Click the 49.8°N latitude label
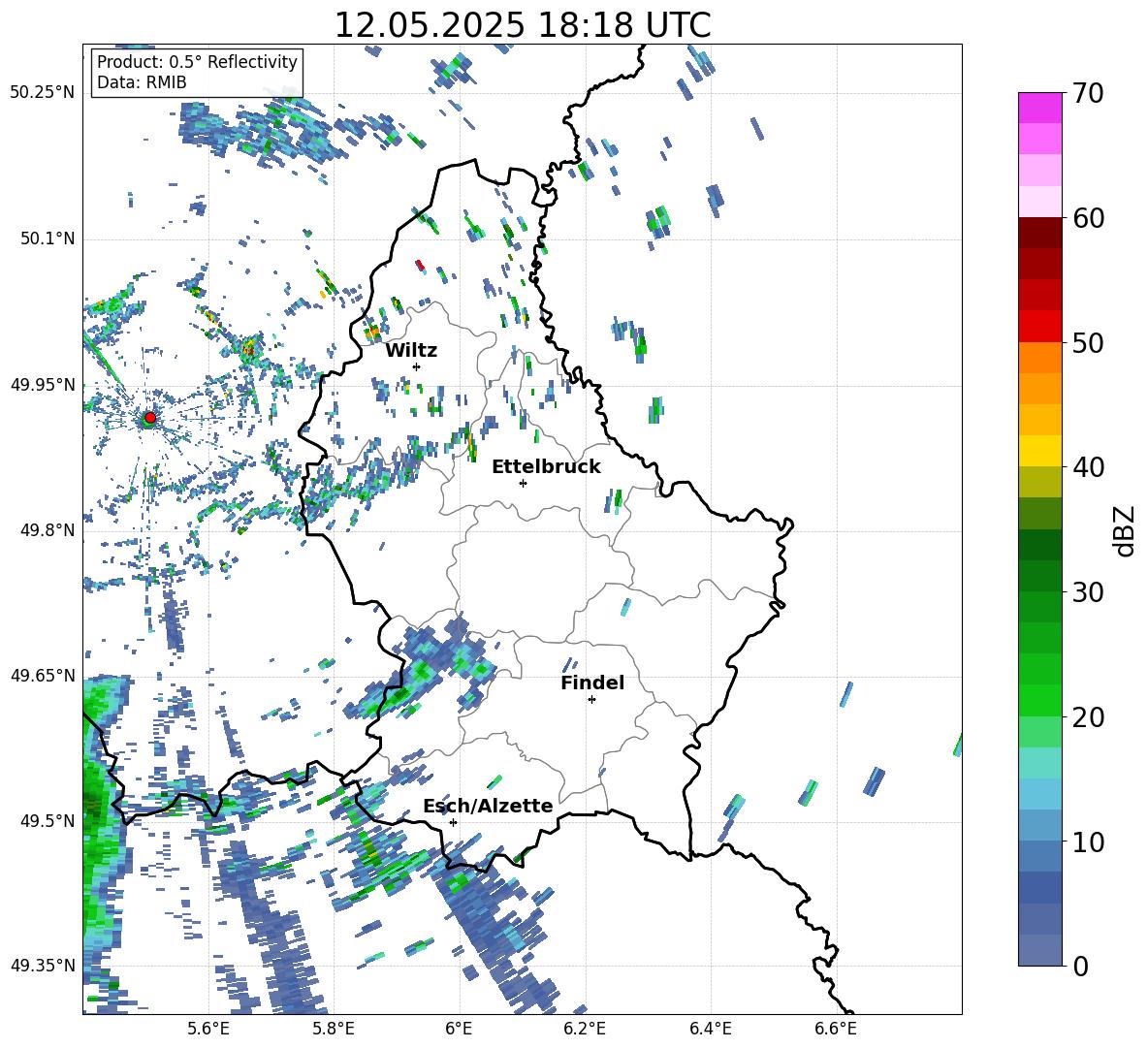This screenshot has width=1148, height=1048. 46,530
